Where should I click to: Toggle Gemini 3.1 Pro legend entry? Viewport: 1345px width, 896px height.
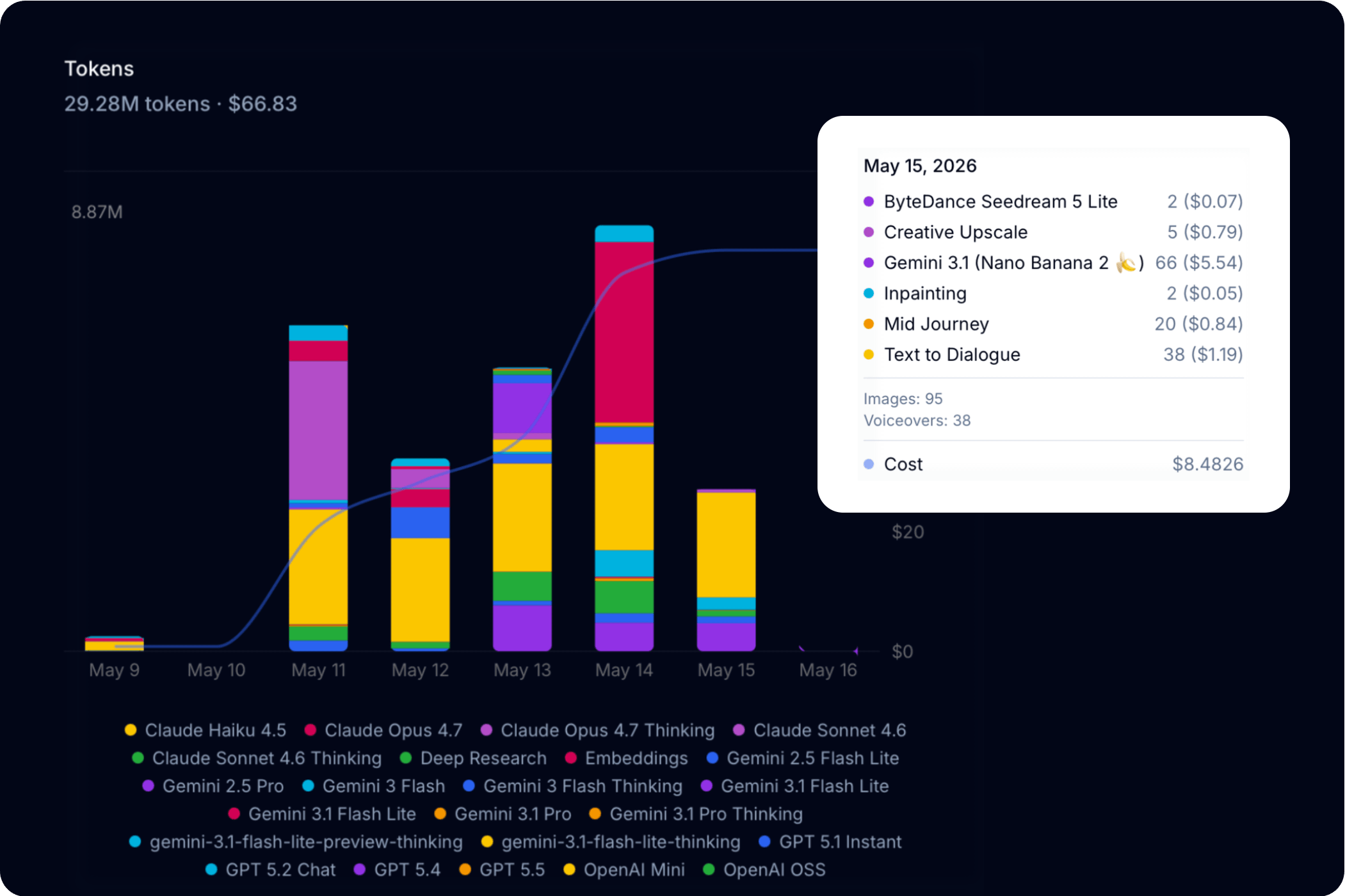(x=503, y=814)
